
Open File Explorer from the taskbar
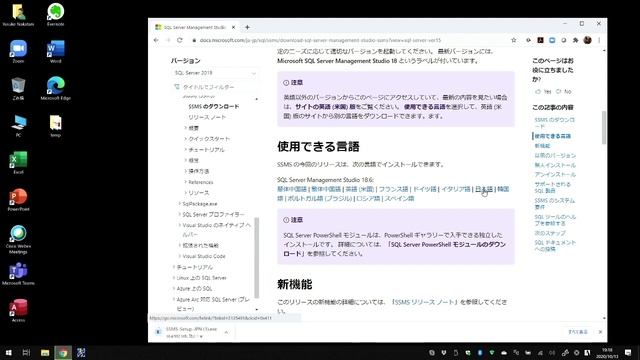click(x=45, y=353)
